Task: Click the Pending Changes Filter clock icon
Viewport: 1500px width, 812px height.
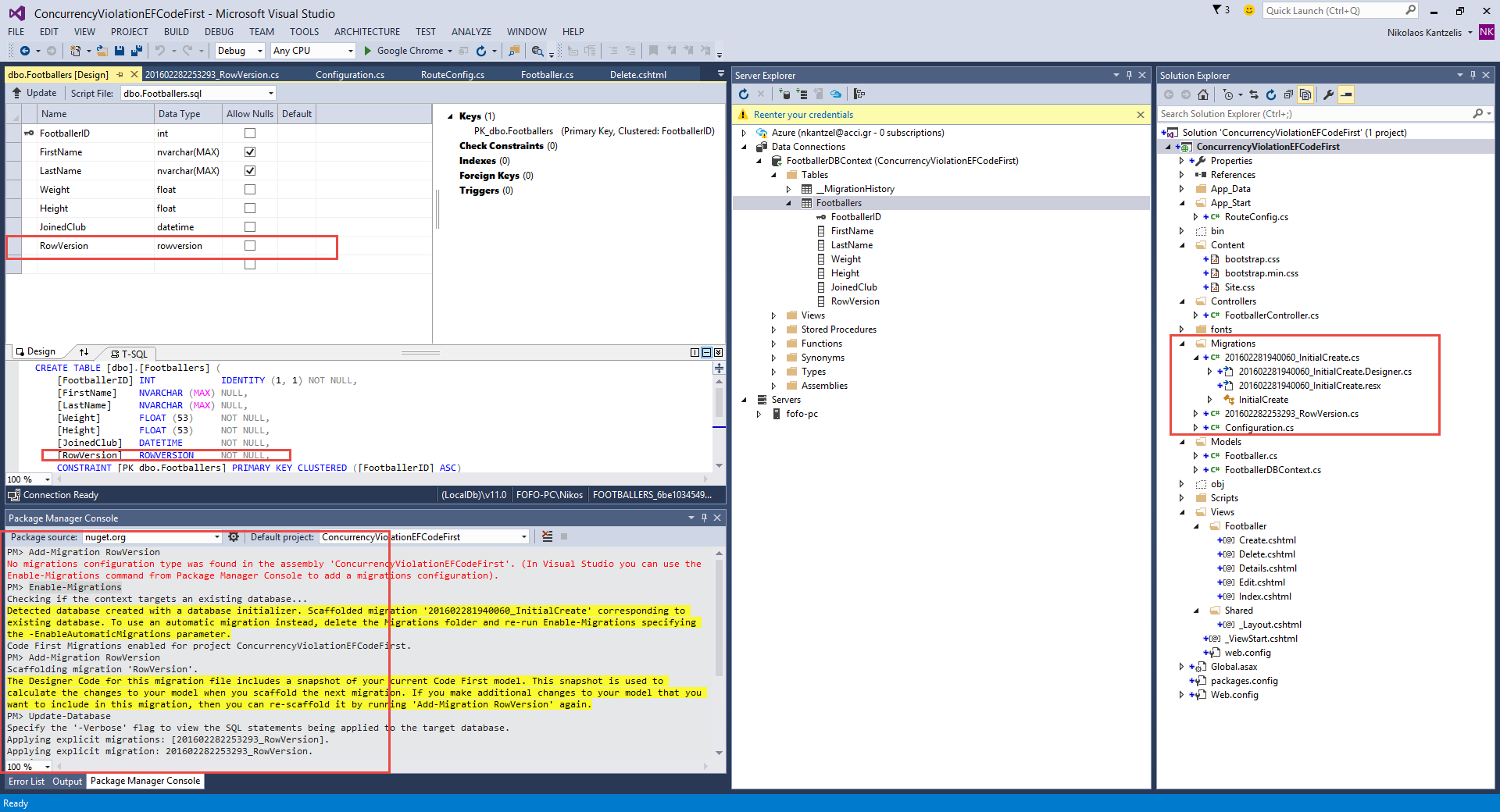Action: pos(1228,94)
